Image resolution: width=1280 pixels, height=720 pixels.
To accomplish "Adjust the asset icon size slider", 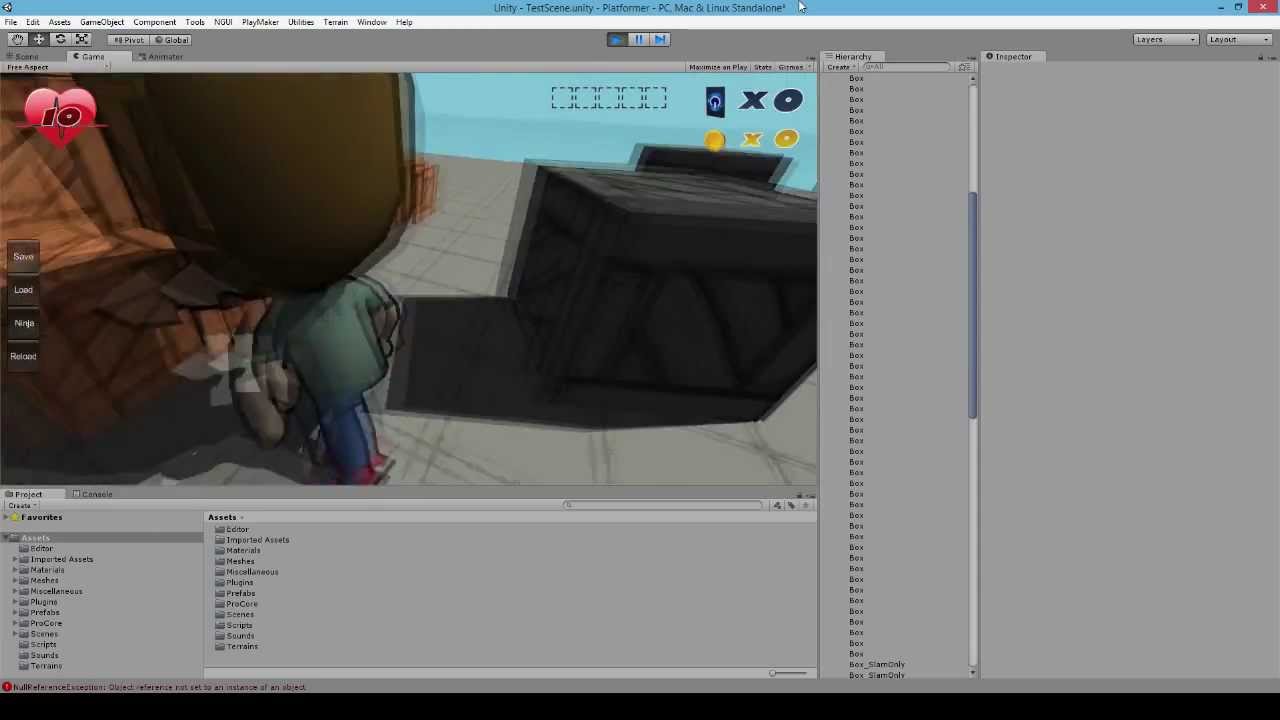I will (x=788, y=673).
